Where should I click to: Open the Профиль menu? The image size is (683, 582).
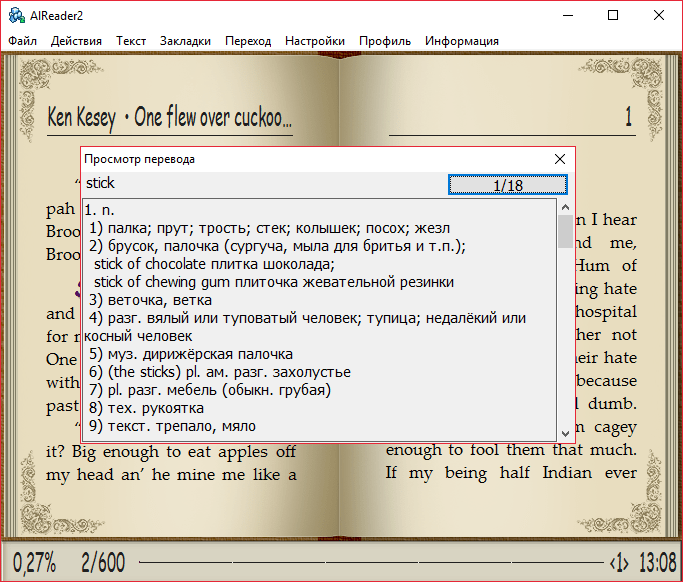(x=385, y=41)
